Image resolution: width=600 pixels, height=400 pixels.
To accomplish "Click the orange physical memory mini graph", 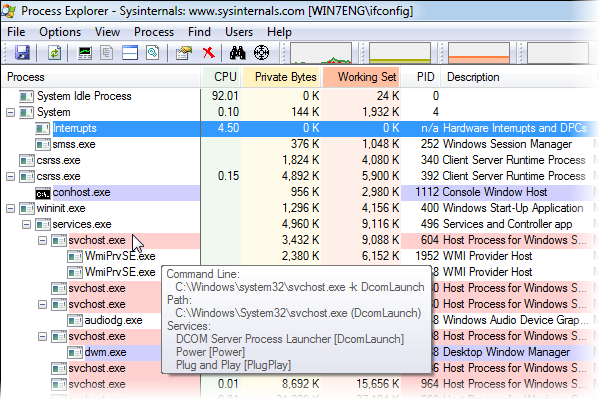I will (479, 53).
